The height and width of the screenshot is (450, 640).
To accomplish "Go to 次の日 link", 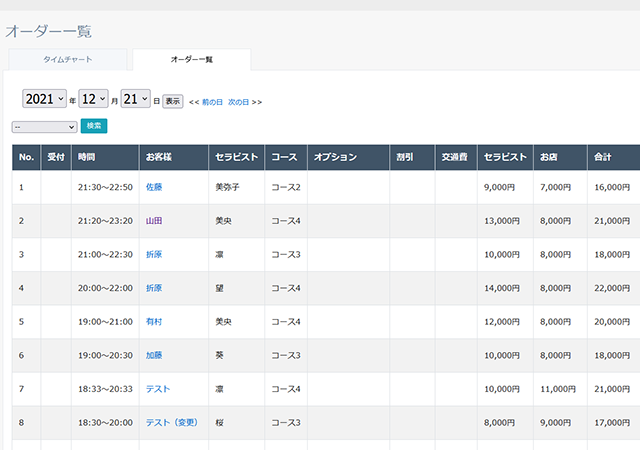I will (x=238, y=102).
